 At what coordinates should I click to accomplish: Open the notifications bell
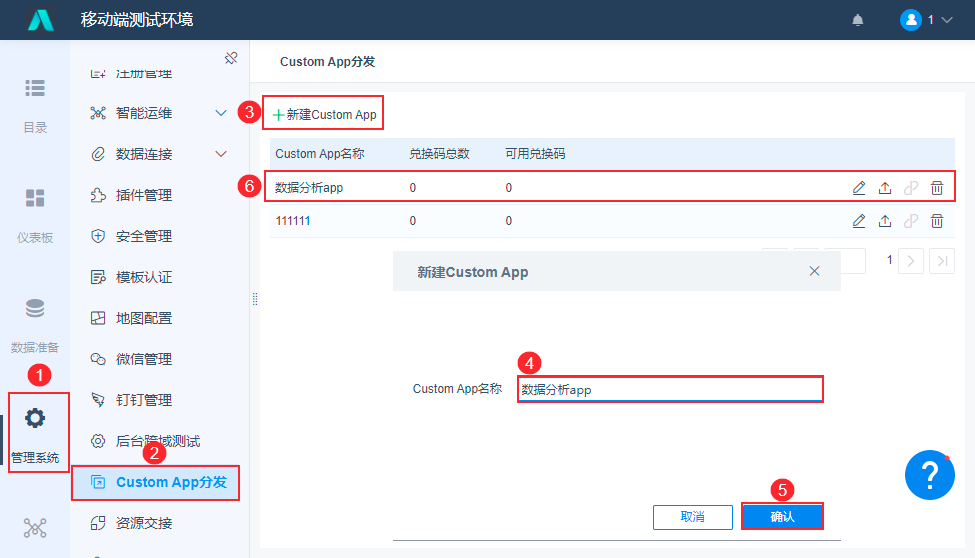pyautogui.click(x=858, y=20)
